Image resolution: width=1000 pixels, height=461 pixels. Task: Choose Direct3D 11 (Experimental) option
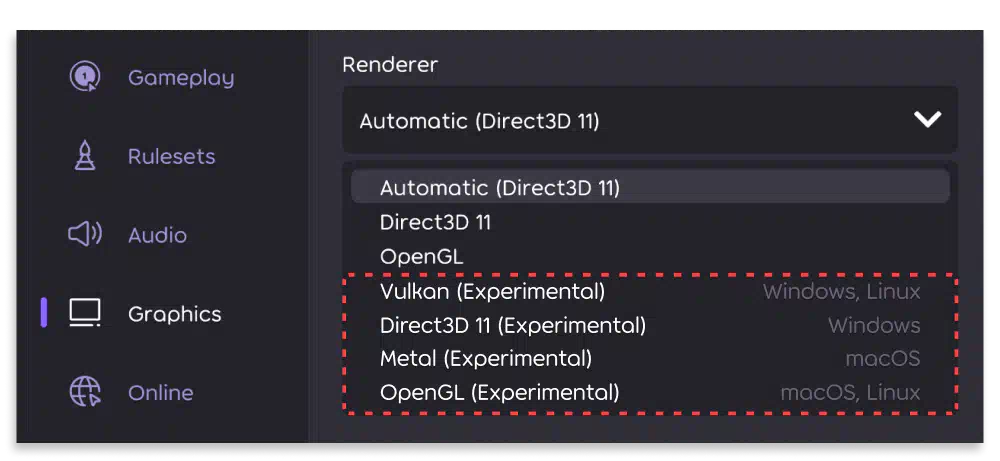[650, 326]
